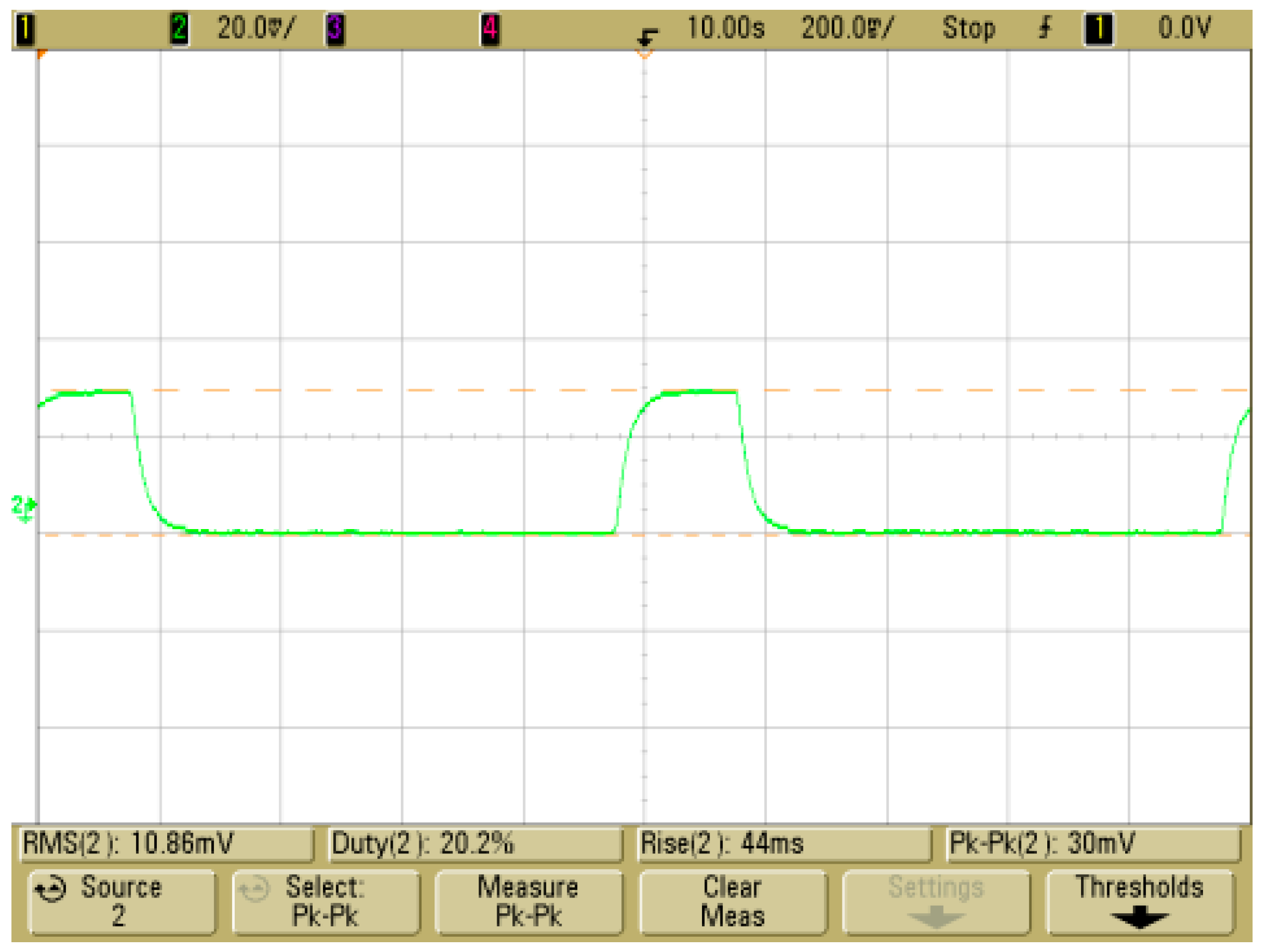Select the green channel 2 indicator
The width and height of the screenshot is (1264, 952).
[179, 28]
